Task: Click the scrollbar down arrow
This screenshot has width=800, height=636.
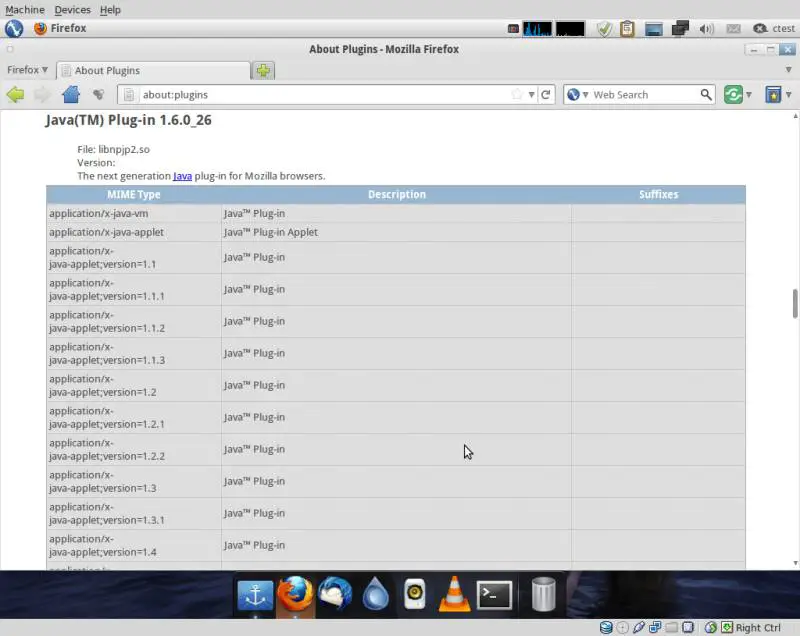Action: click(x=795, y=563)
